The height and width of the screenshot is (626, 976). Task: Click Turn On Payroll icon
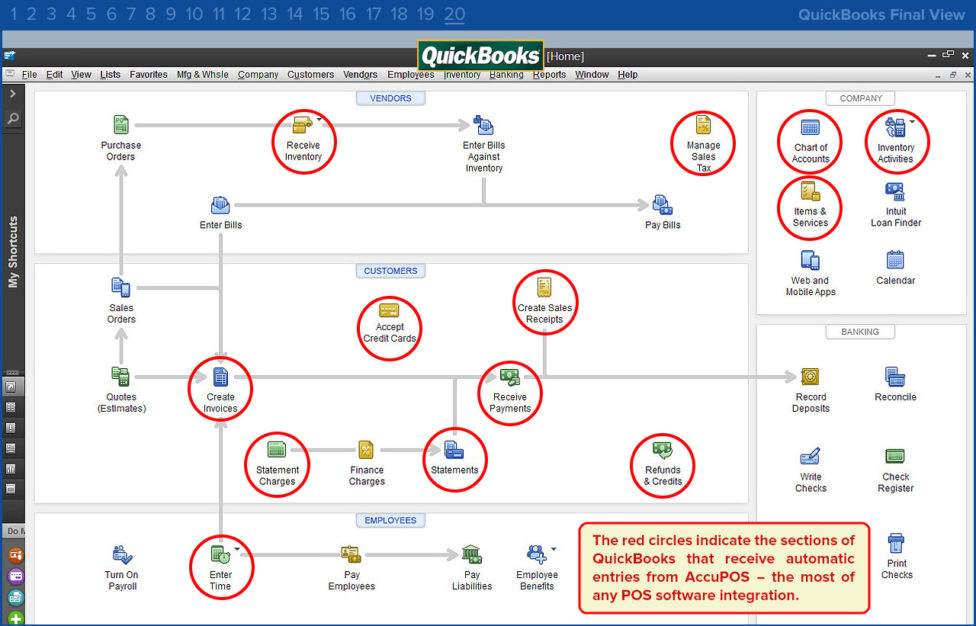pos(122,554)
